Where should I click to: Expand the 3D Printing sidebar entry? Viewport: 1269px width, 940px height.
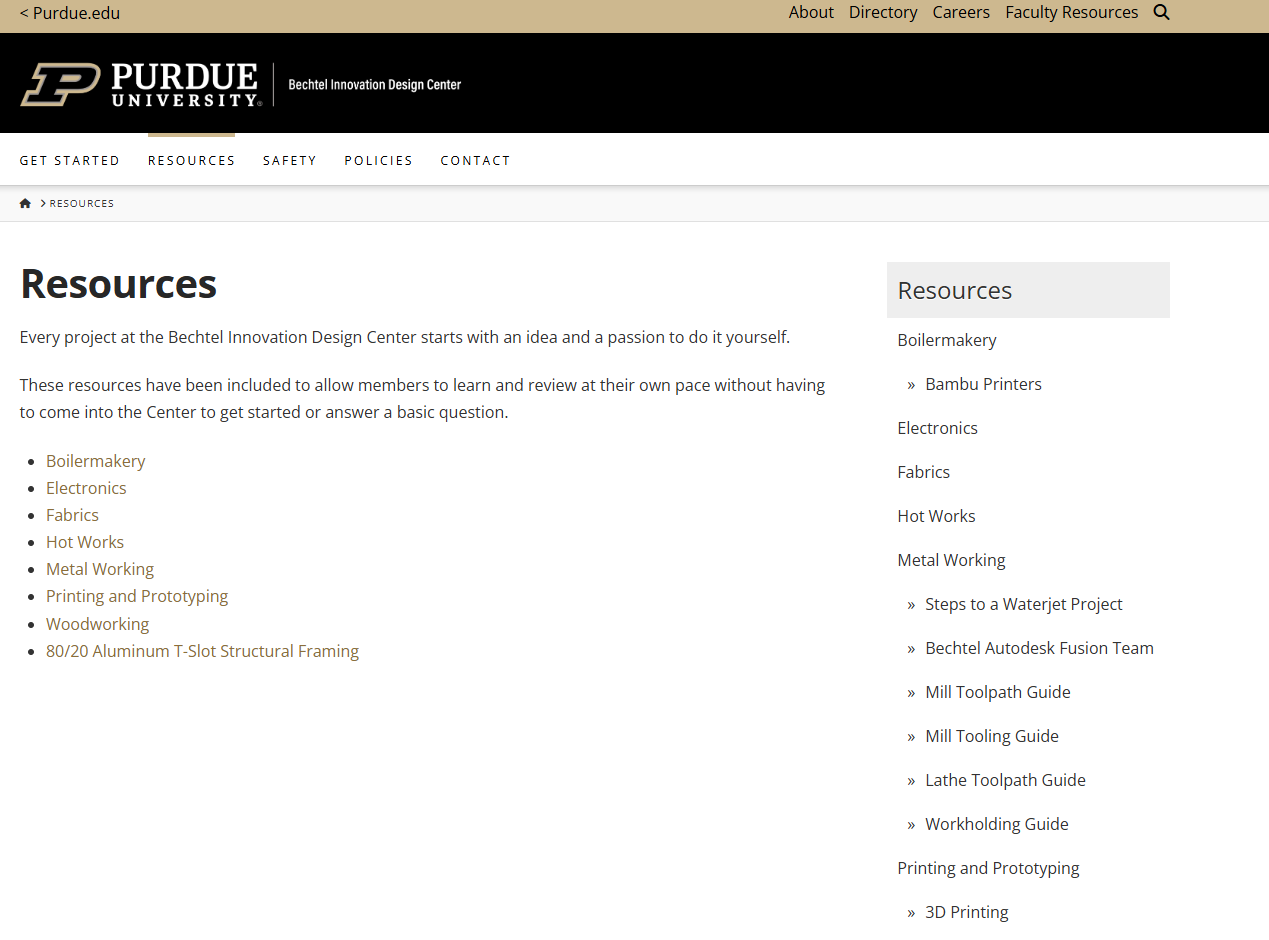click(x=966, y=912)
